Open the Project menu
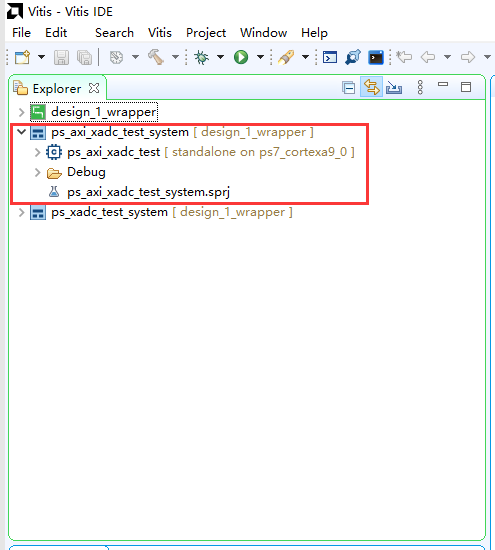The image size is (495, 550). 206,33
